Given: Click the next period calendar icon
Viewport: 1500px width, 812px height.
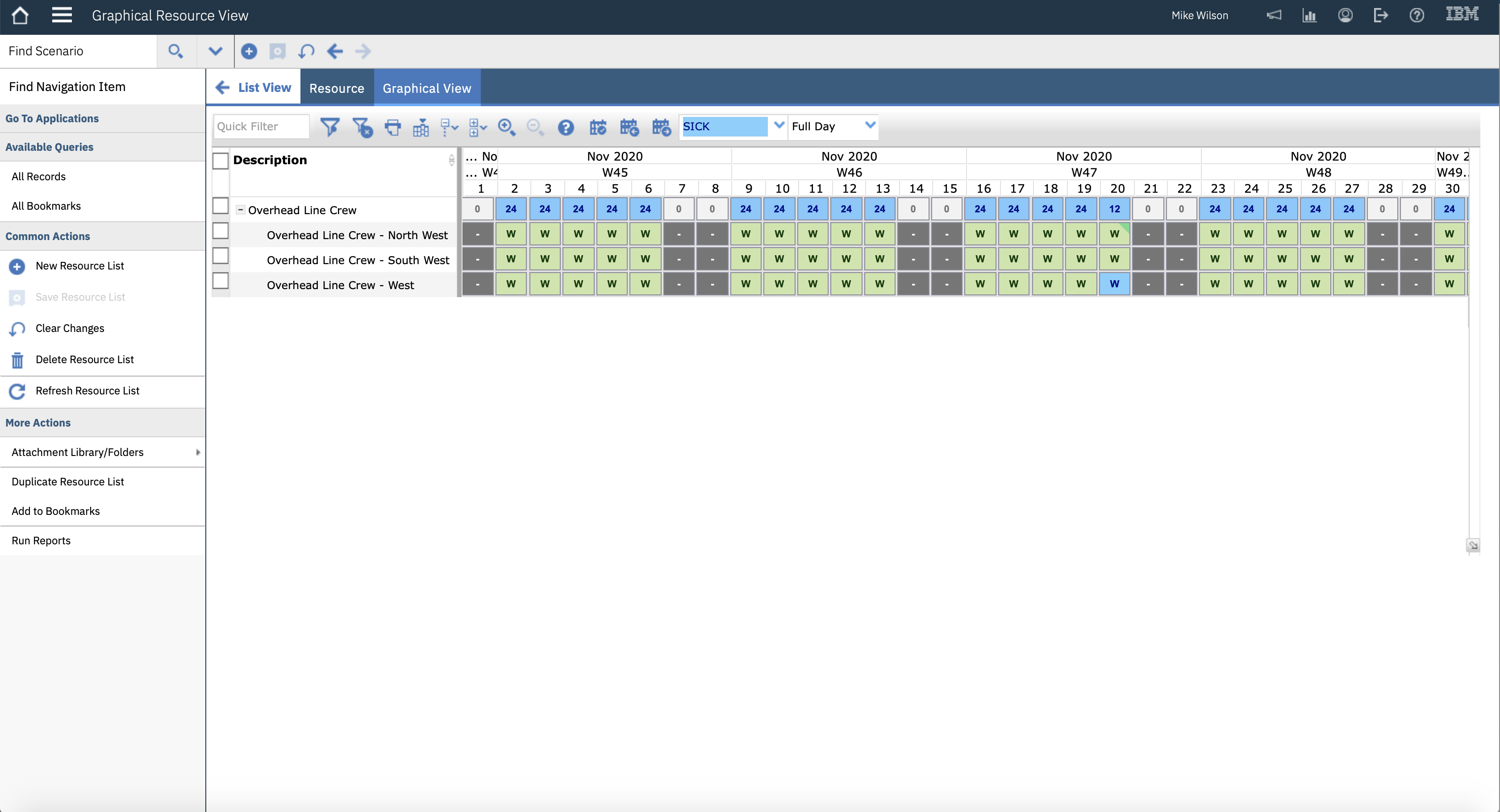Looking at the screenshot, I should point(661,126).
